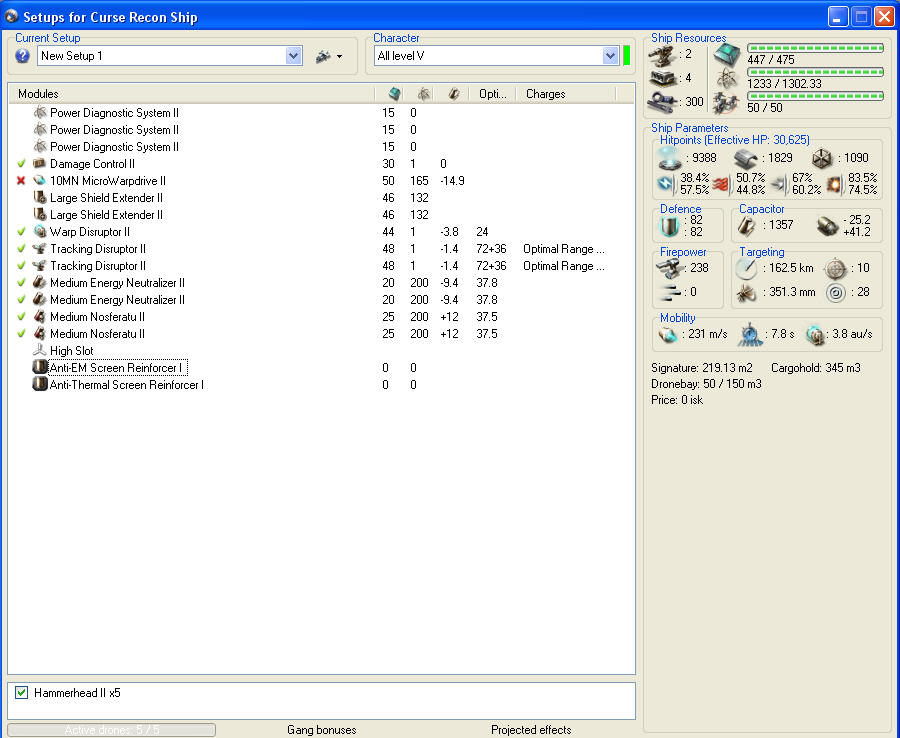Sort by the Charges column header
This screenshot has width=900, height=738.
coord(565,94)
